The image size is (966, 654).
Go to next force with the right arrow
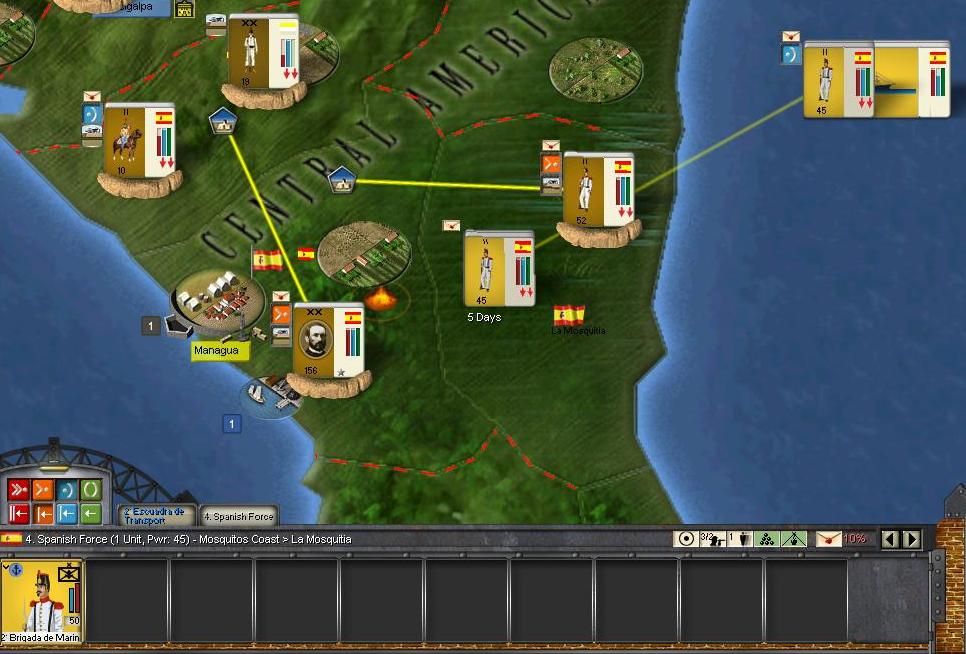coord(912,539)
